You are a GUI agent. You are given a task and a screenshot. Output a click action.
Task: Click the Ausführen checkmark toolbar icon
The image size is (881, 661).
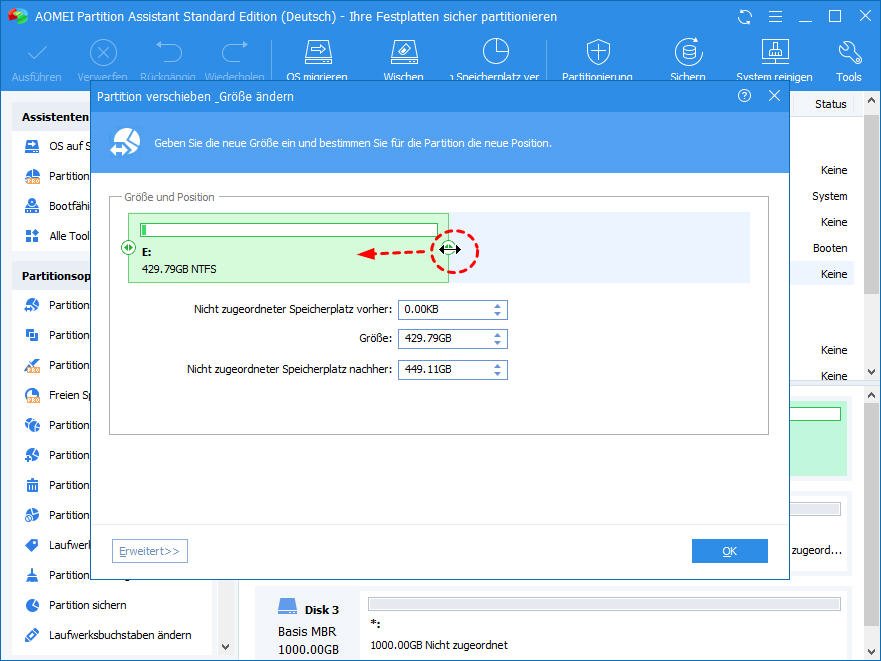(37, 53)
